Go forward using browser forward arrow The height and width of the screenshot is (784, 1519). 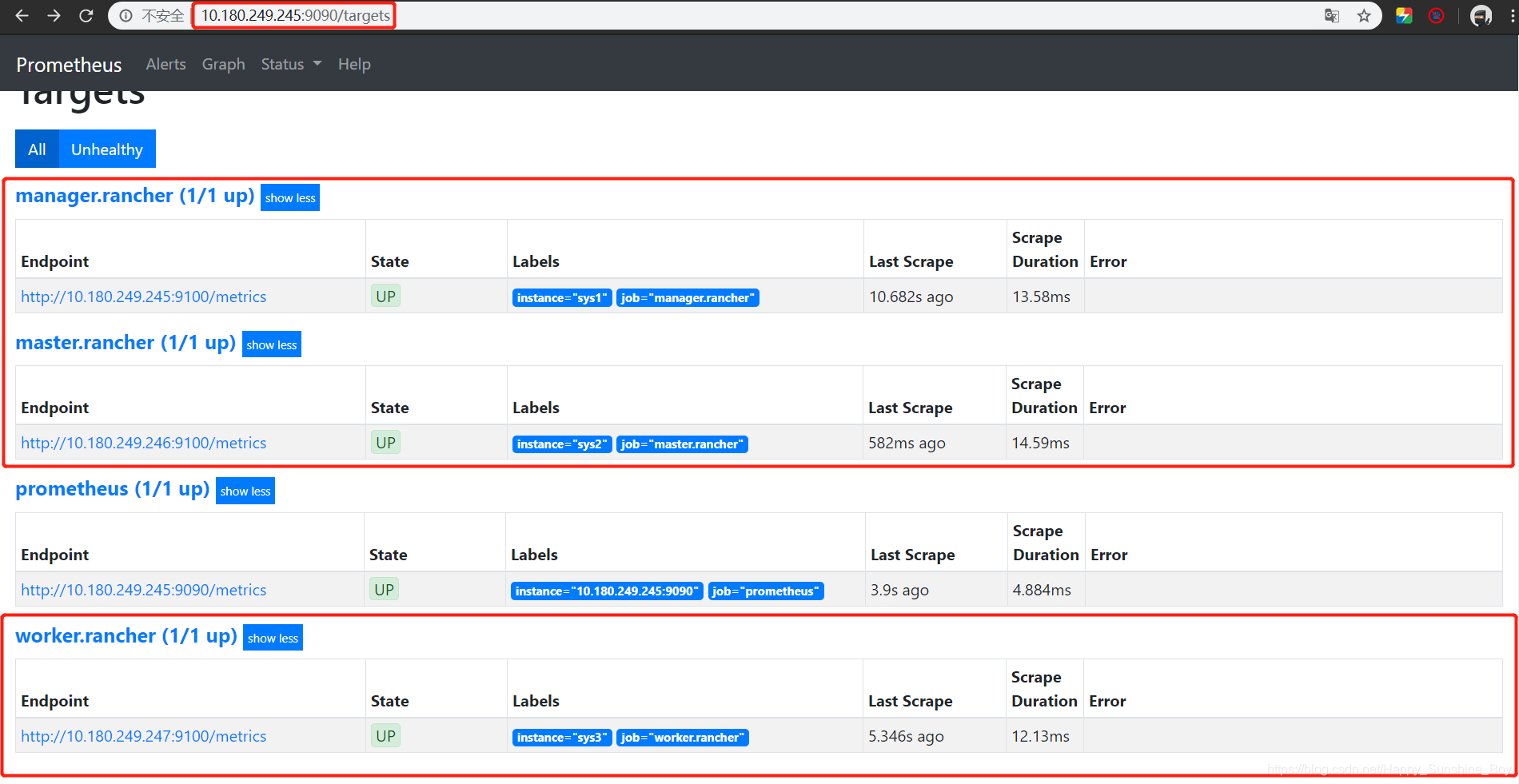[x=54, y=15]
